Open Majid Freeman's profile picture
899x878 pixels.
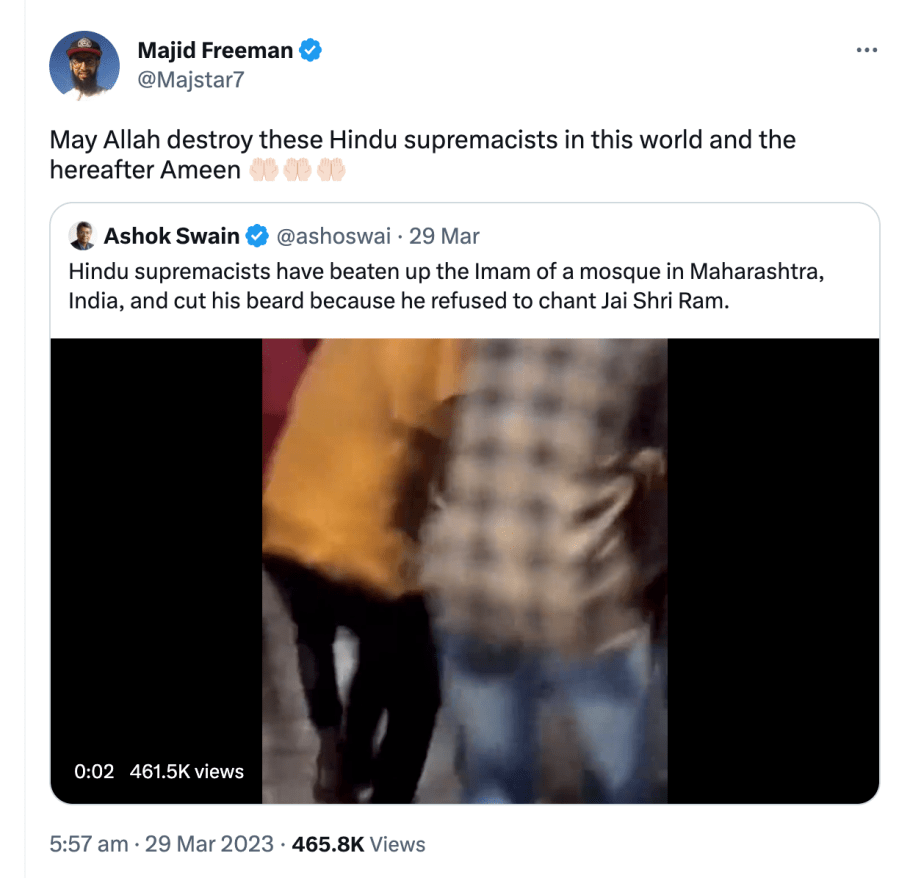pos(84,65)
